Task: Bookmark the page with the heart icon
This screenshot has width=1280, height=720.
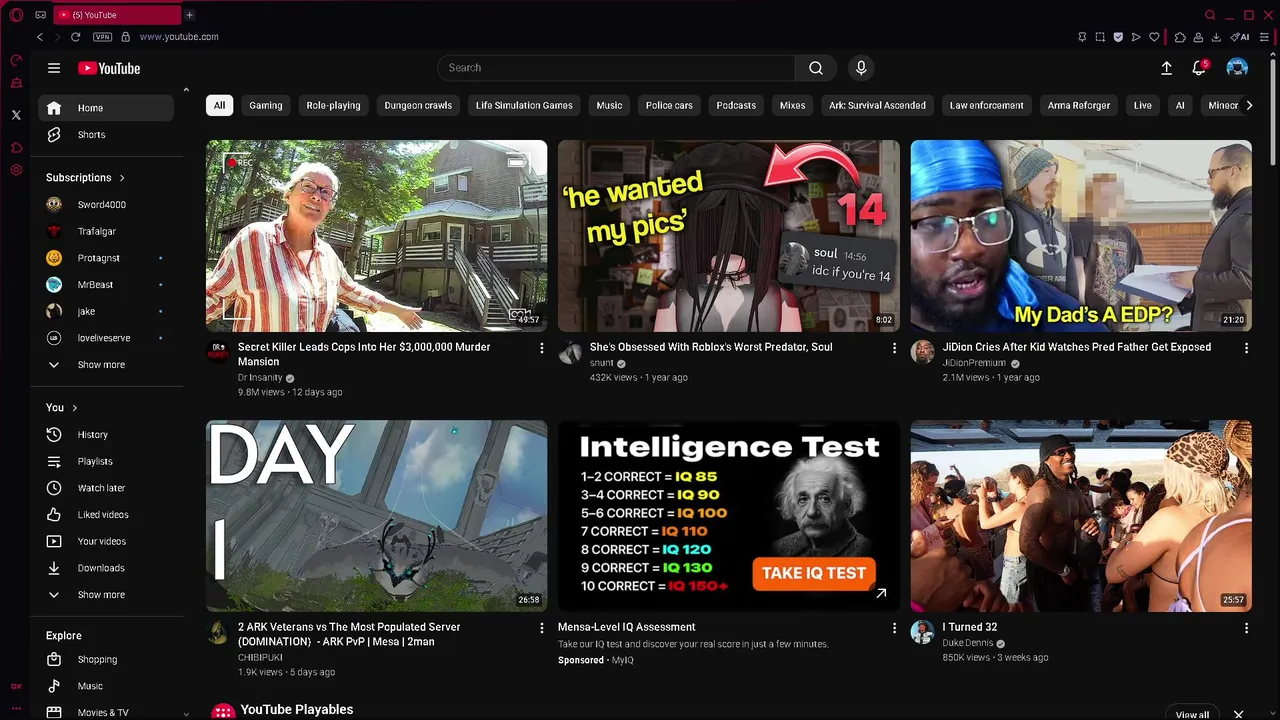Action: click(x=1154, y=37)
